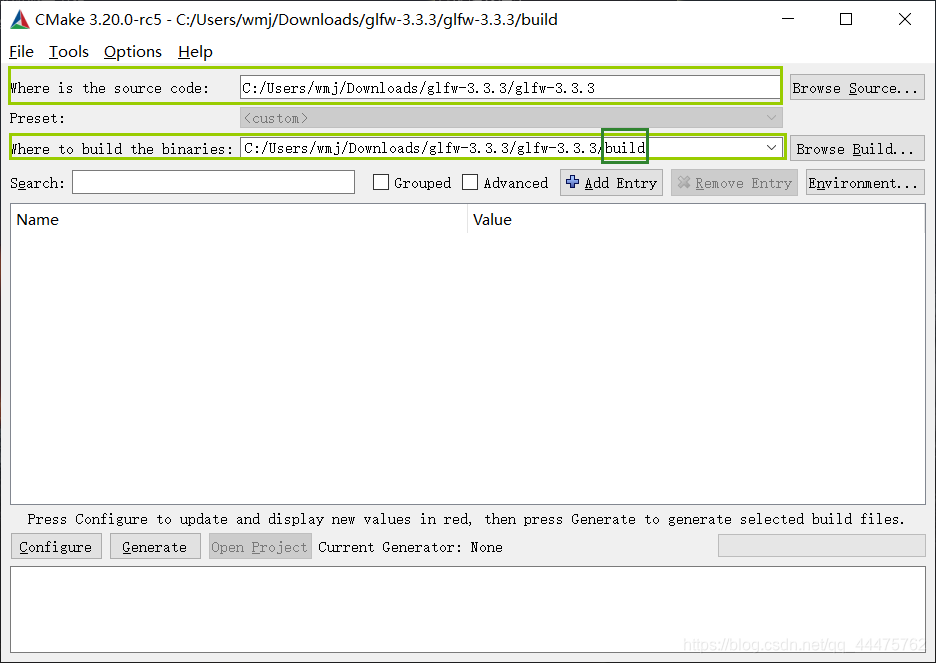
Task: Click the output log text area
Action: pos(467,609)
